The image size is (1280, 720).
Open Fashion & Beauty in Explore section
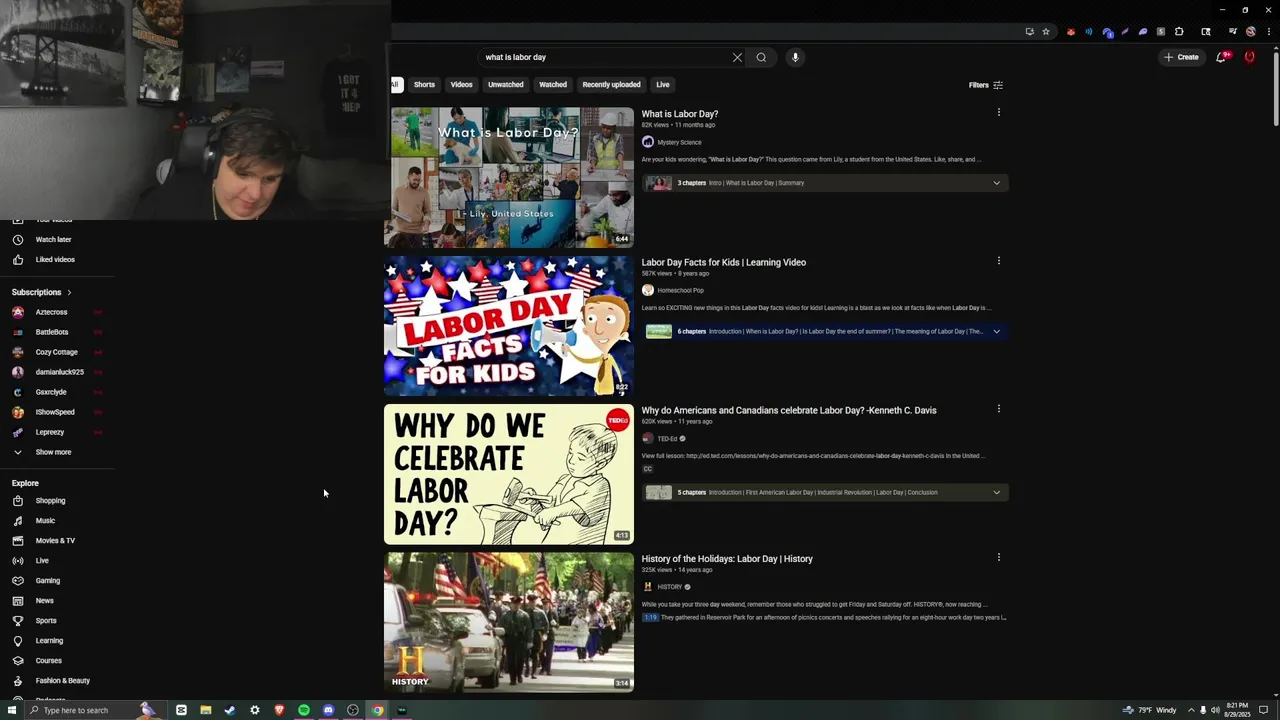pyautogui.click(x=62, y=681)
